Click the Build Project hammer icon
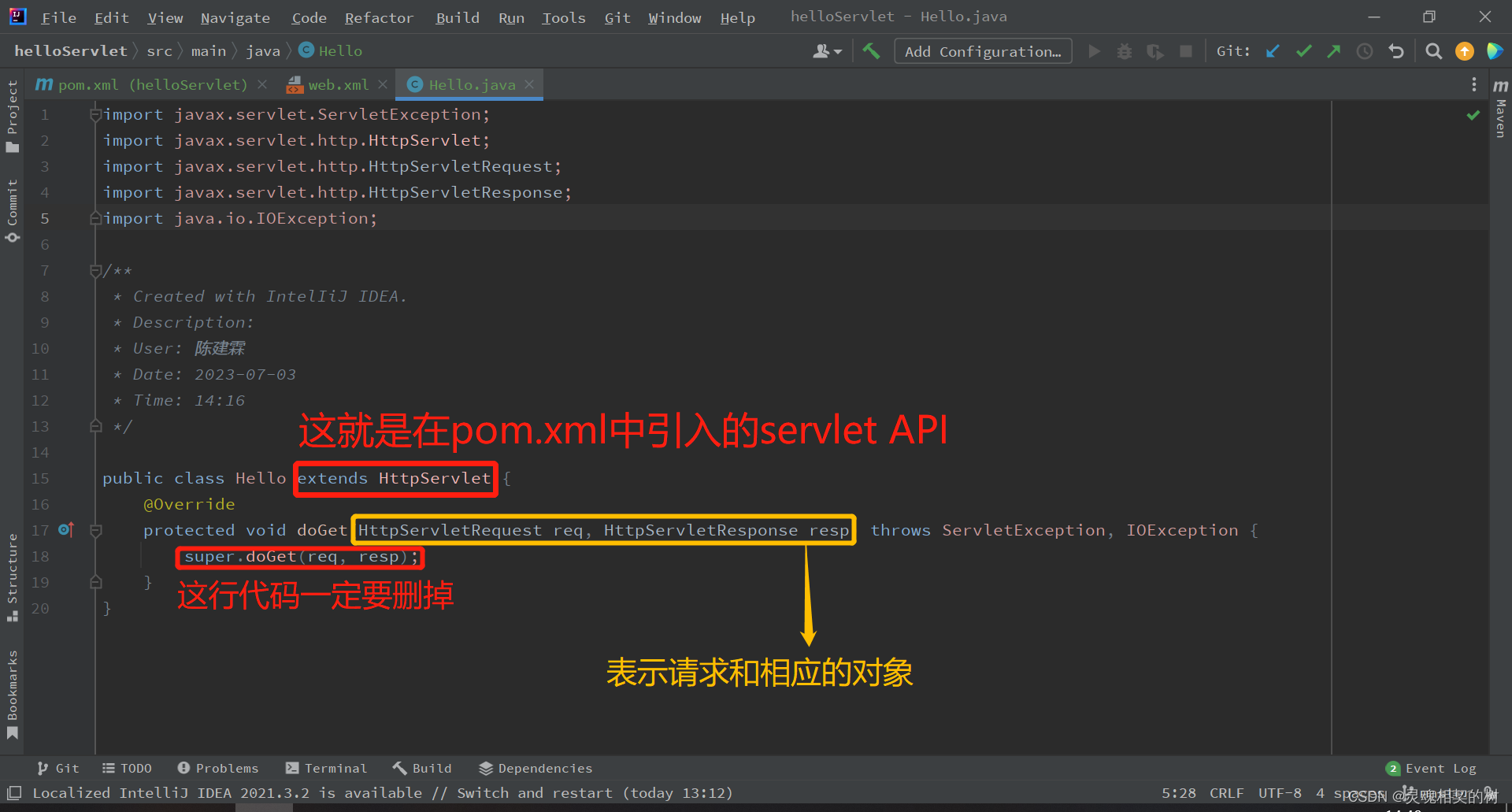Image resolution: width=1512 pixels, height=812 pixels. (871, 51)
